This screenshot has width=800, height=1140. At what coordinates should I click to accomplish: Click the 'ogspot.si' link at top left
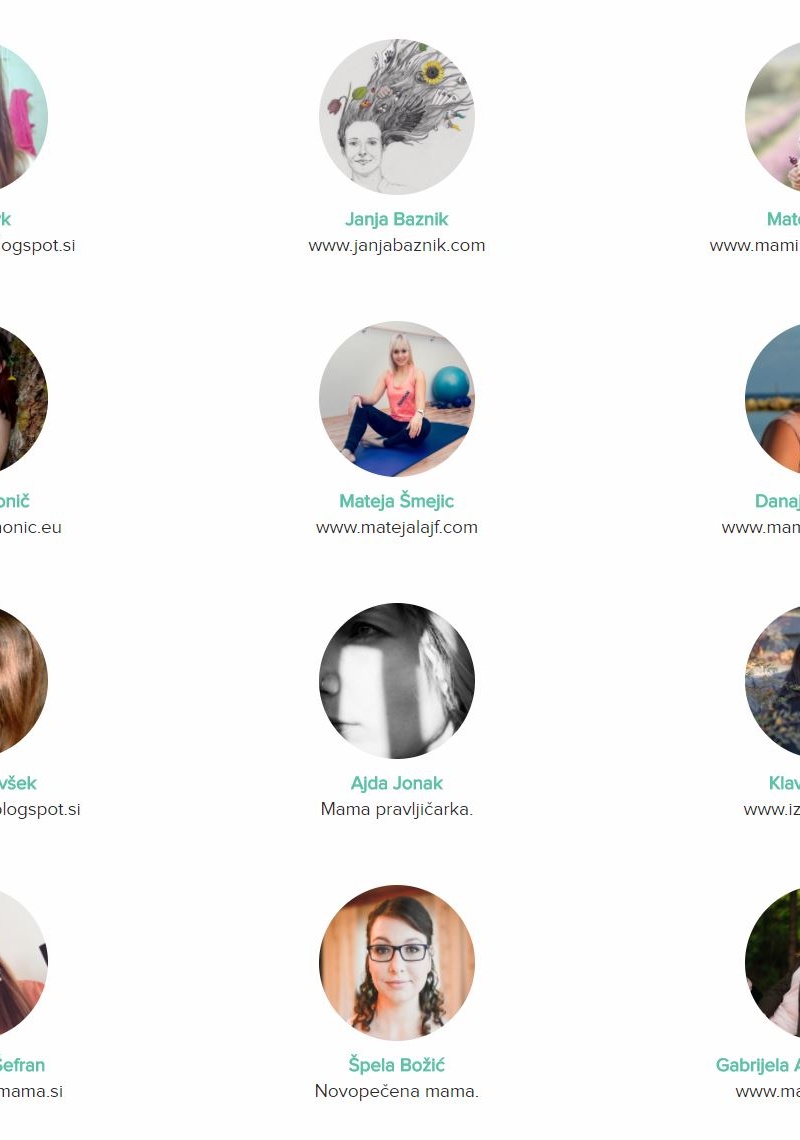pos(38,246)
